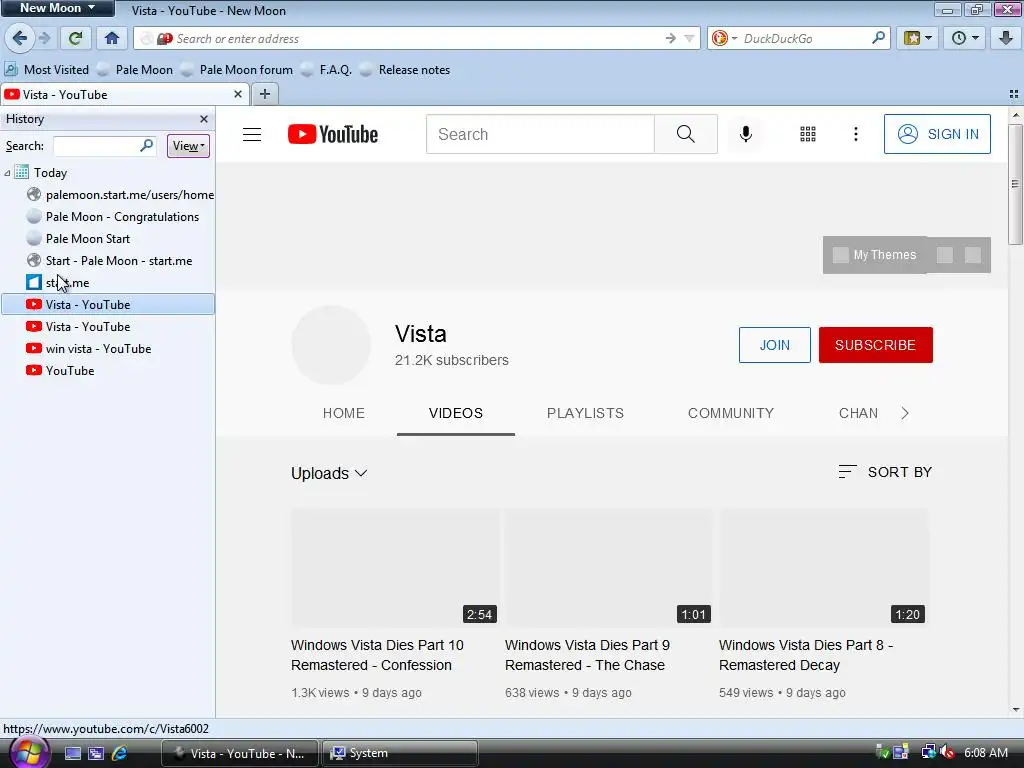The image size is (1024, 768).
Task: Select the Vista - YouTube browser tab
Action: pyautogui.click(x=124, y=94)
